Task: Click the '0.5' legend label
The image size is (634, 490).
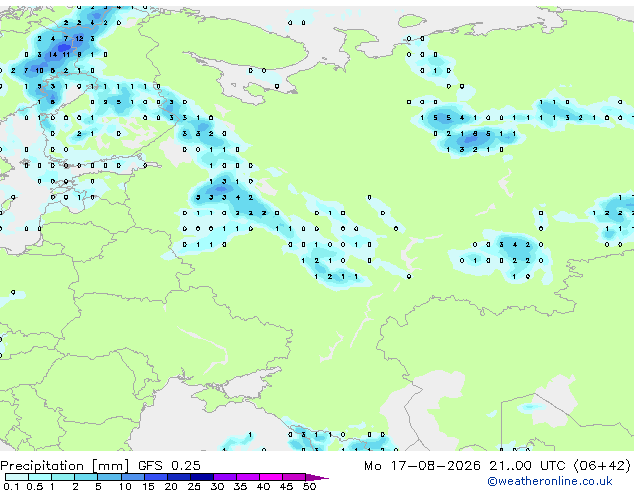Action: (x=34, y=486)
